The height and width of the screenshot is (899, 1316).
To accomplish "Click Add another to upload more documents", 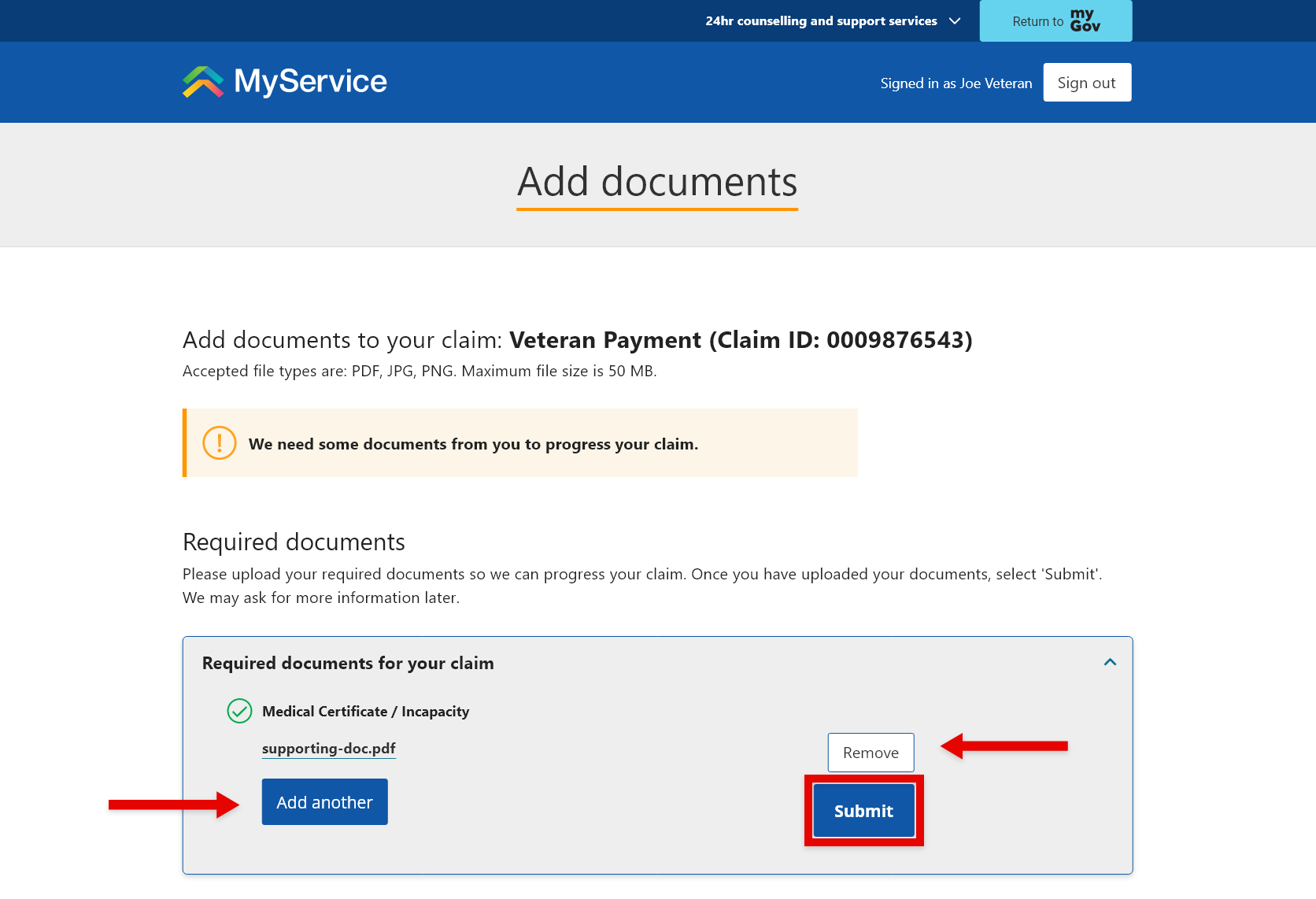I will [x=324, y=802].
